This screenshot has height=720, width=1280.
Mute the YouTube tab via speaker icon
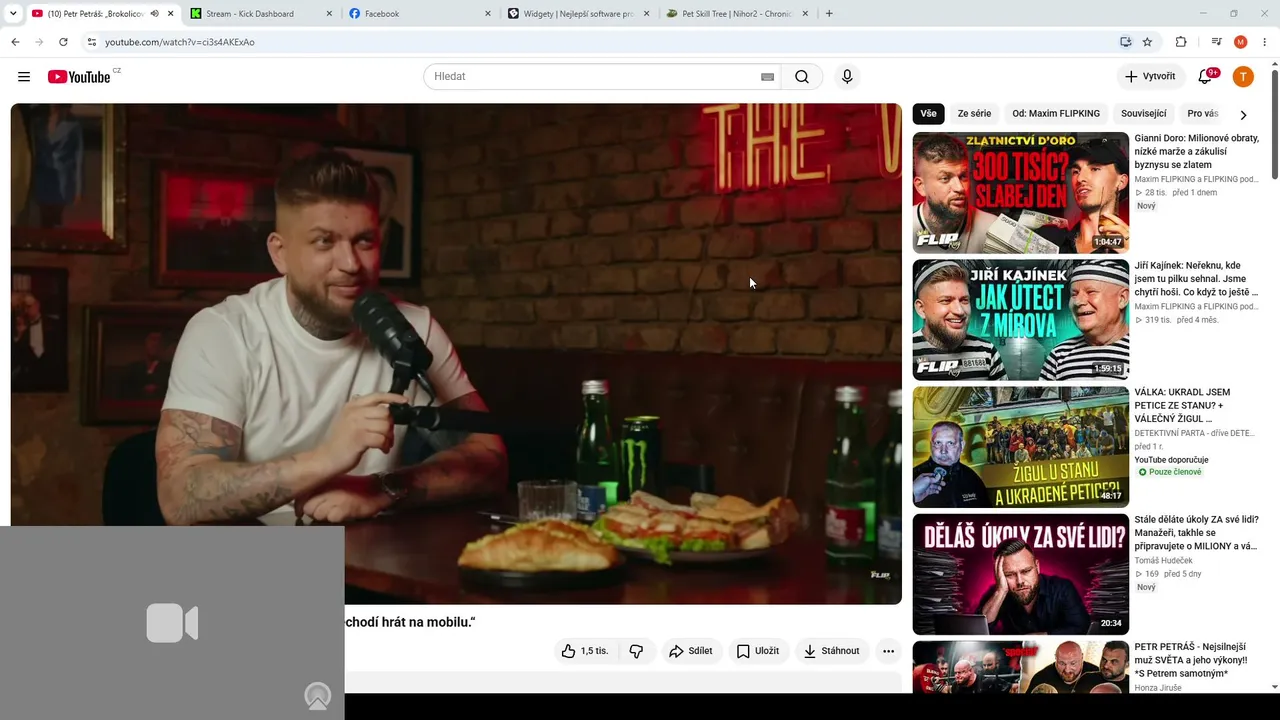(154, 14)
